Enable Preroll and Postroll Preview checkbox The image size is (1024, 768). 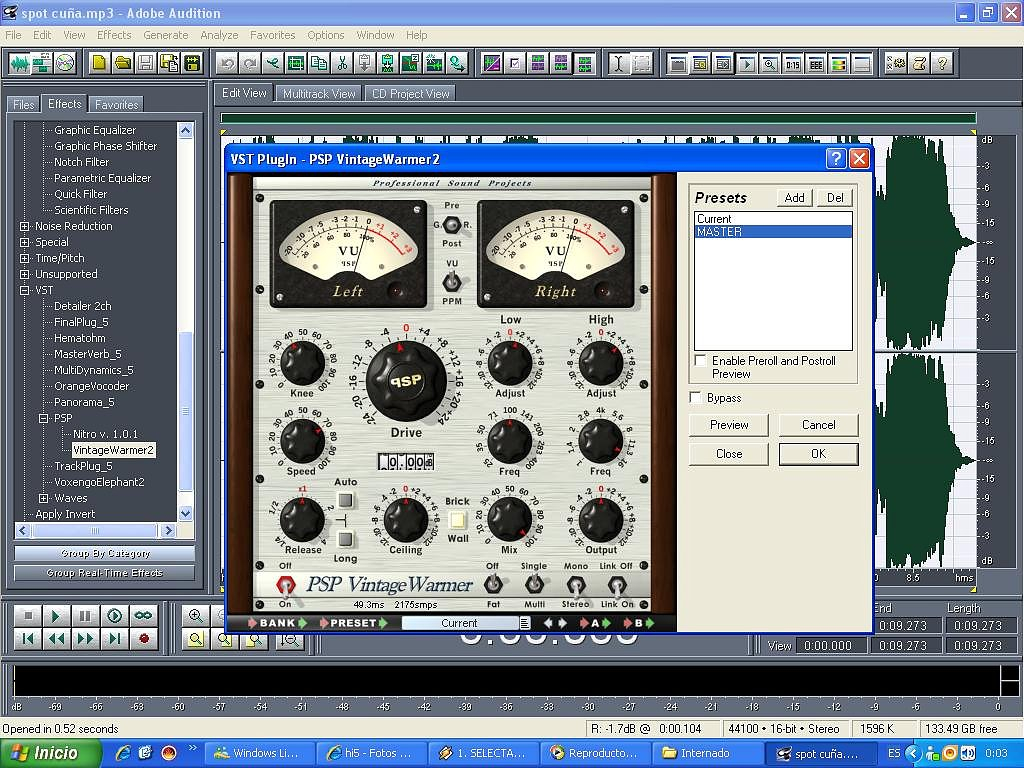point(700,361)
